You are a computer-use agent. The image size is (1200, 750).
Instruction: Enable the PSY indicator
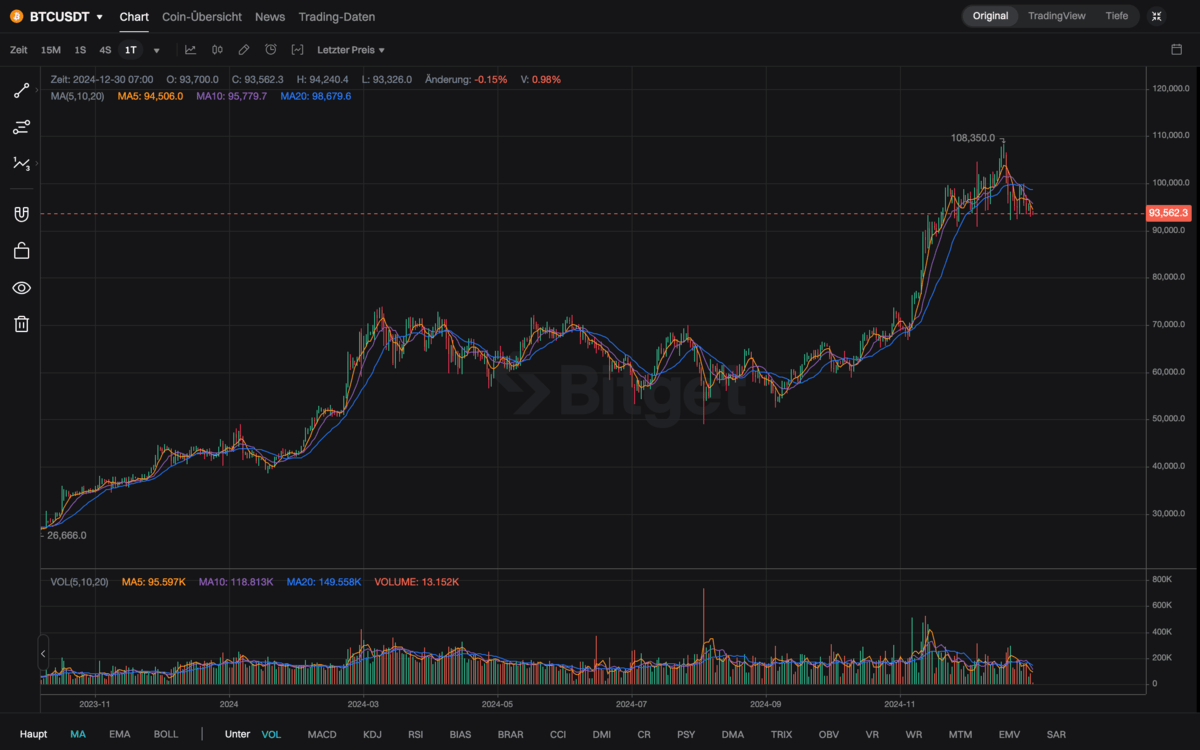[x=686, y=734]
